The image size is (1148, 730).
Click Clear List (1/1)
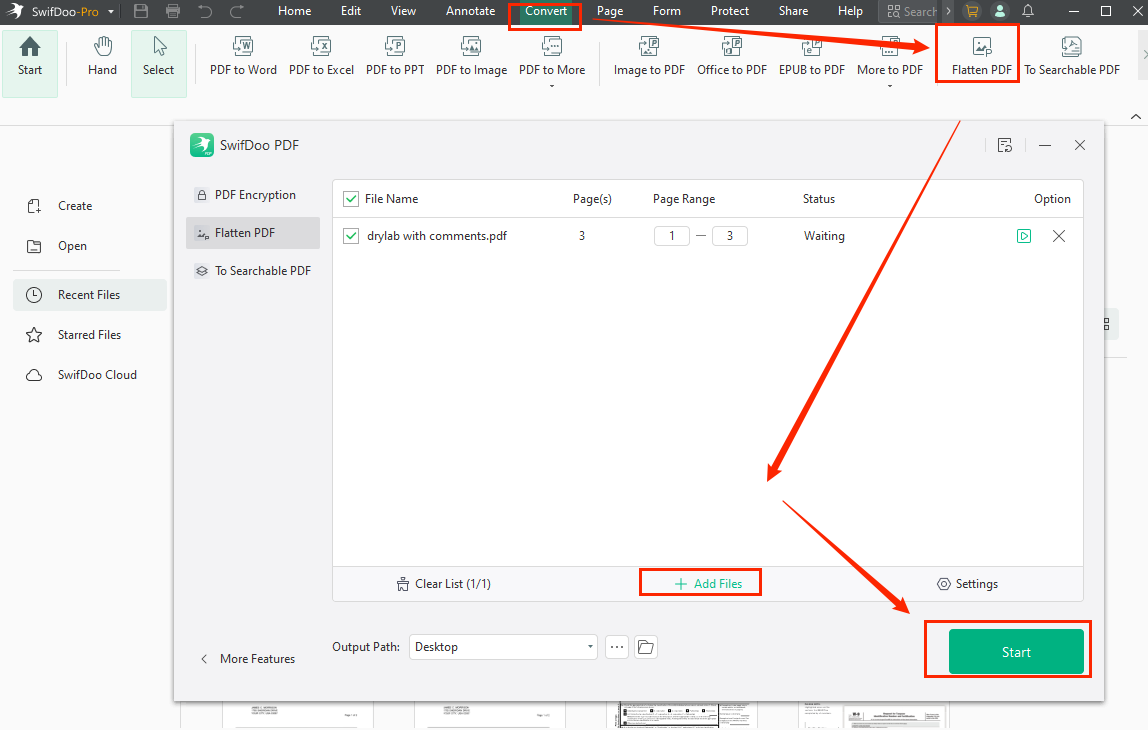click(444, 584)
